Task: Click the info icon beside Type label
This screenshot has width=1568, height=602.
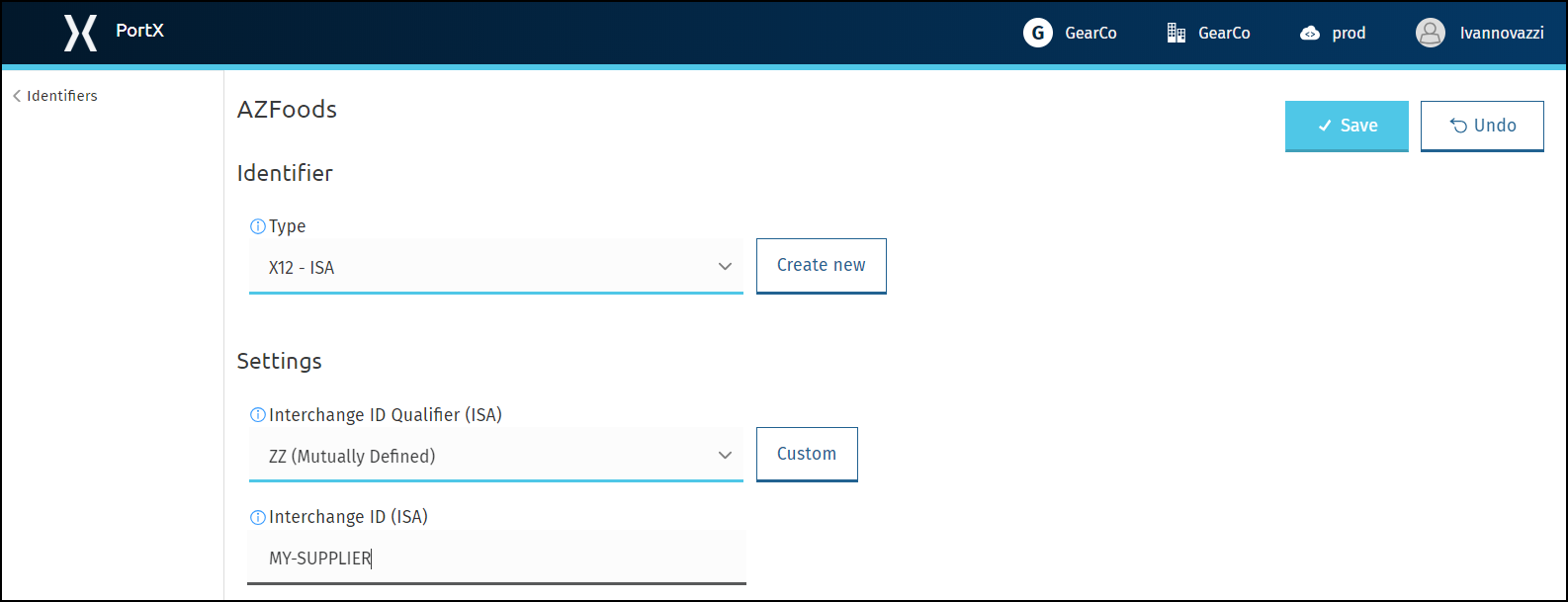Action: click(x=258, y=226)
